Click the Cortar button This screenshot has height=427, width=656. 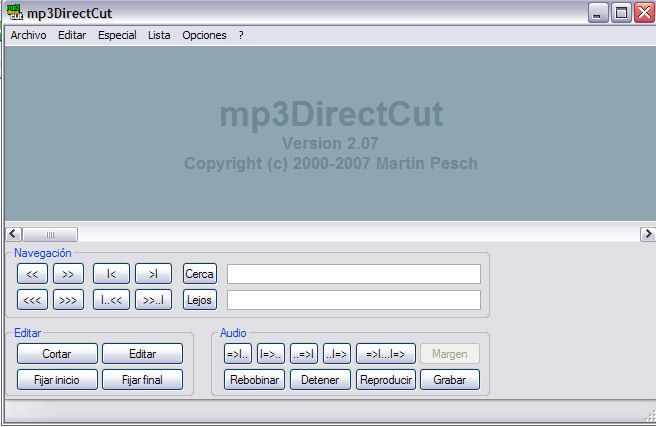point(57,354)
